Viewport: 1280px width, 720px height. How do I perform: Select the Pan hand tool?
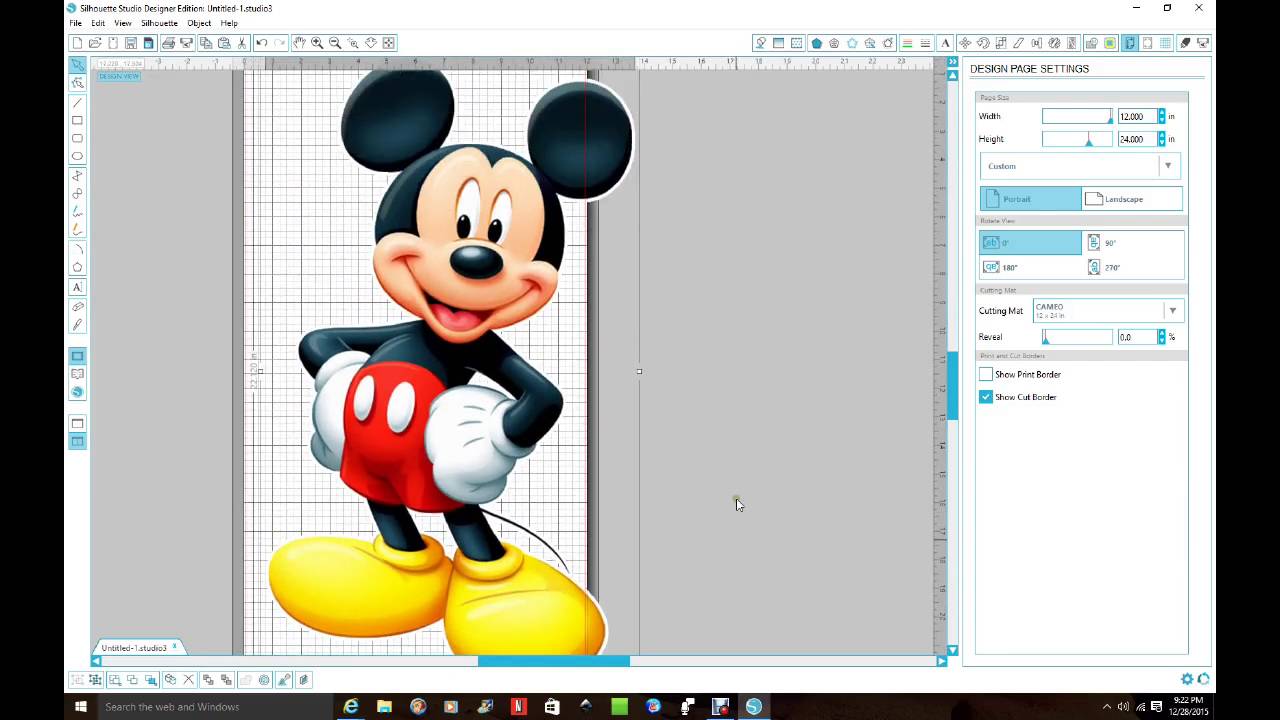pos(299,43)
